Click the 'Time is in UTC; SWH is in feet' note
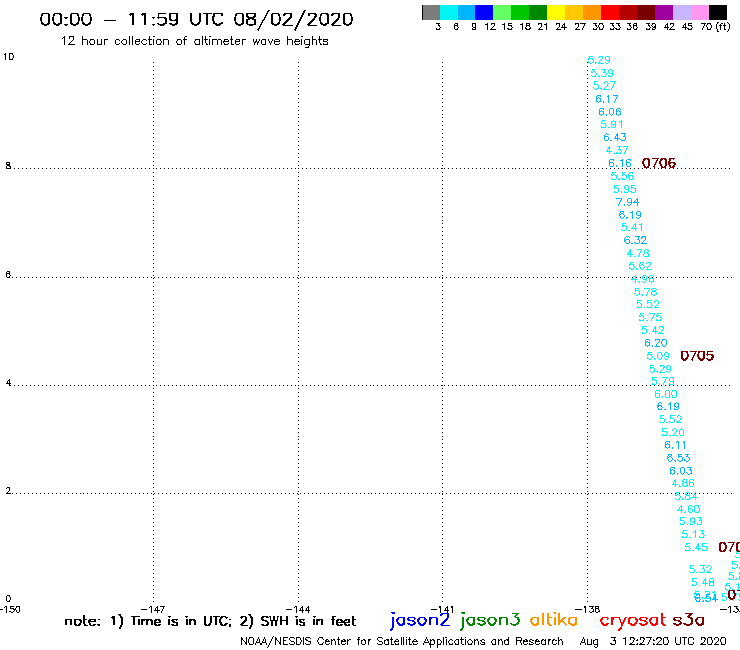Image resolution: width=740 pixels, height=650 pixels. pyautogui.click(x=210, y=621)
